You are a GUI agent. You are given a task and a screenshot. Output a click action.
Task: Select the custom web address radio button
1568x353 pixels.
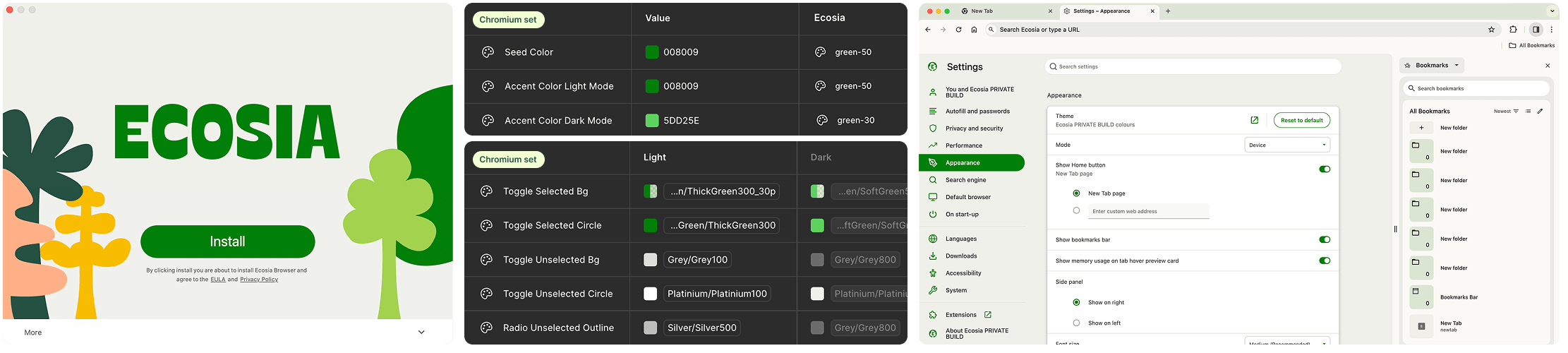[x=1076, y=210]
